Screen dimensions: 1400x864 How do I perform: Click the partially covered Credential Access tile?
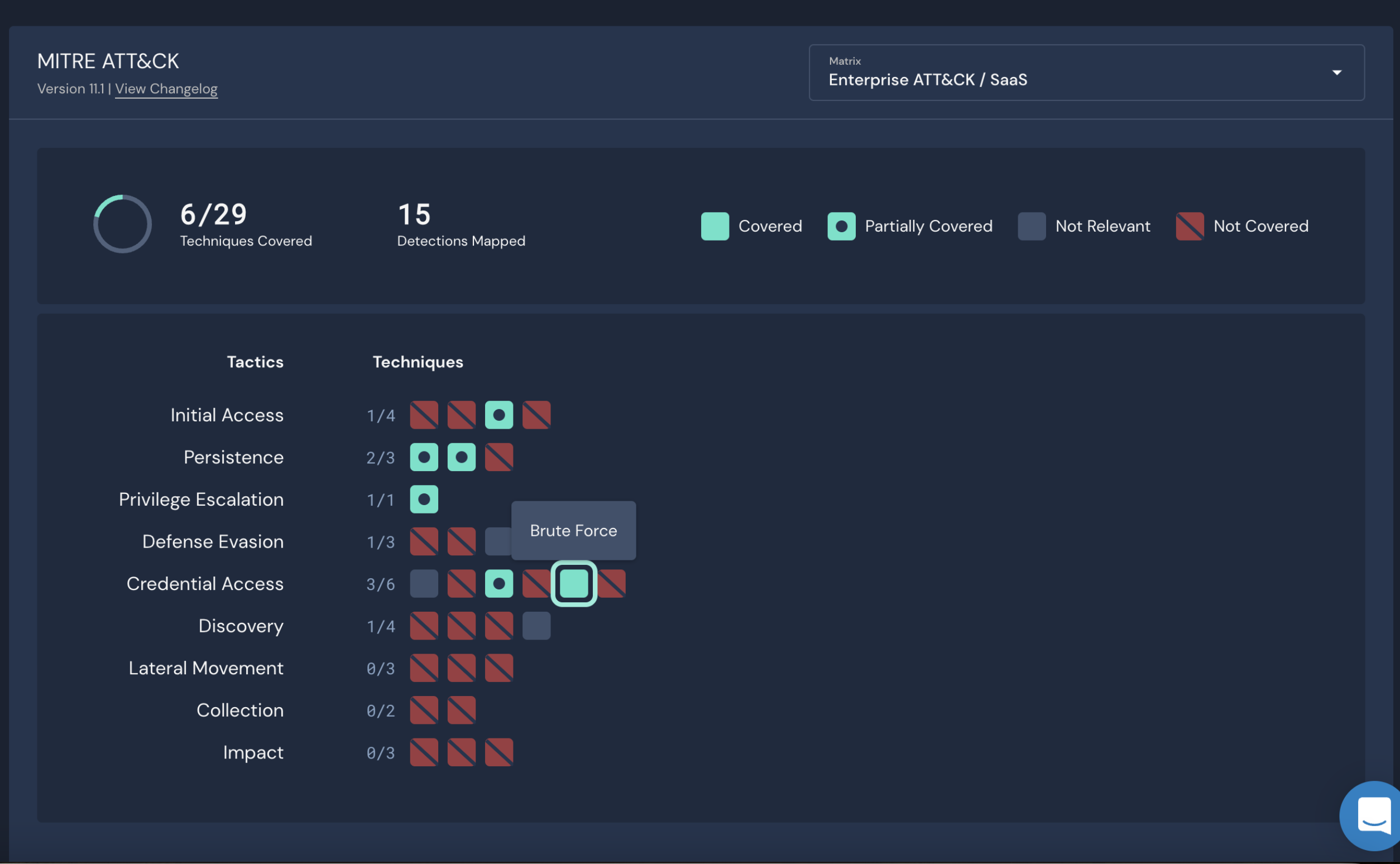(x=499, y=583)
